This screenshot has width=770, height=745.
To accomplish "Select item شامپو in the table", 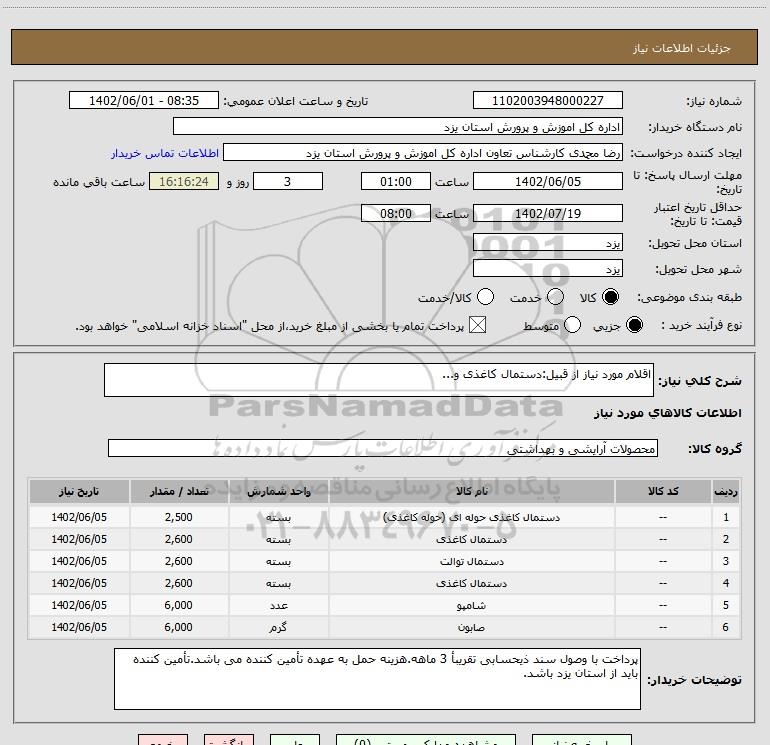I will (x=471, y=606).
